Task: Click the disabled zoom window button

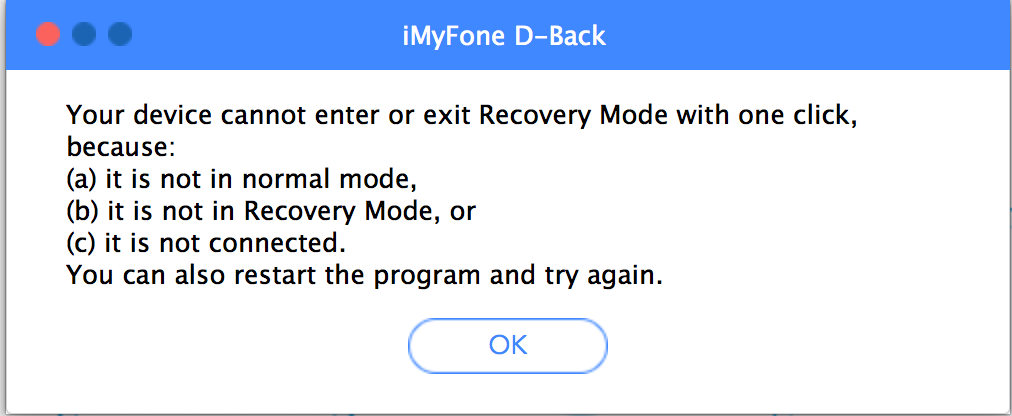Action: click(120, 36)
